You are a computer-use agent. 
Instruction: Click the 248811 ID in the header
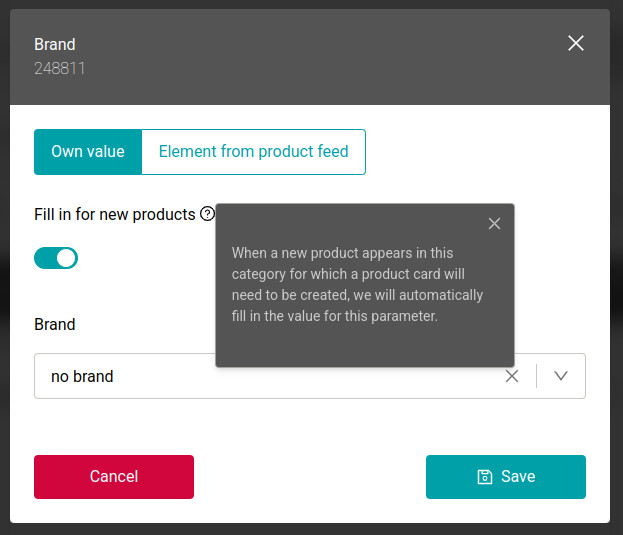click(60, 69)
